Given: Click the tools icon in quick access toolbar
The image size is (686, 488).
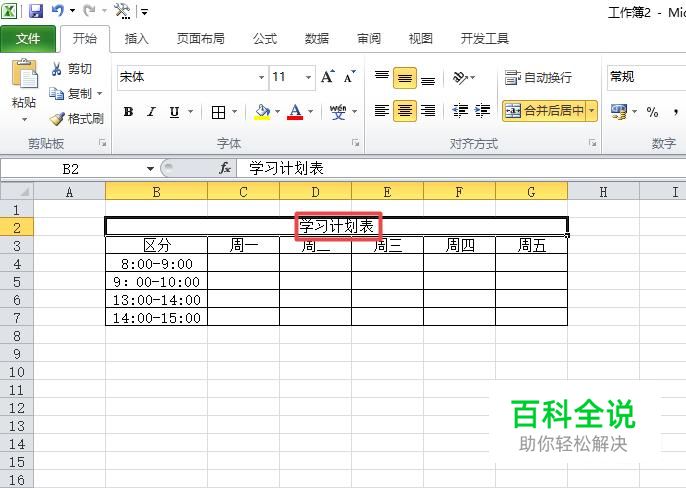Looking at the screenshot, I should pyautogui.click(x=122, y=11).
